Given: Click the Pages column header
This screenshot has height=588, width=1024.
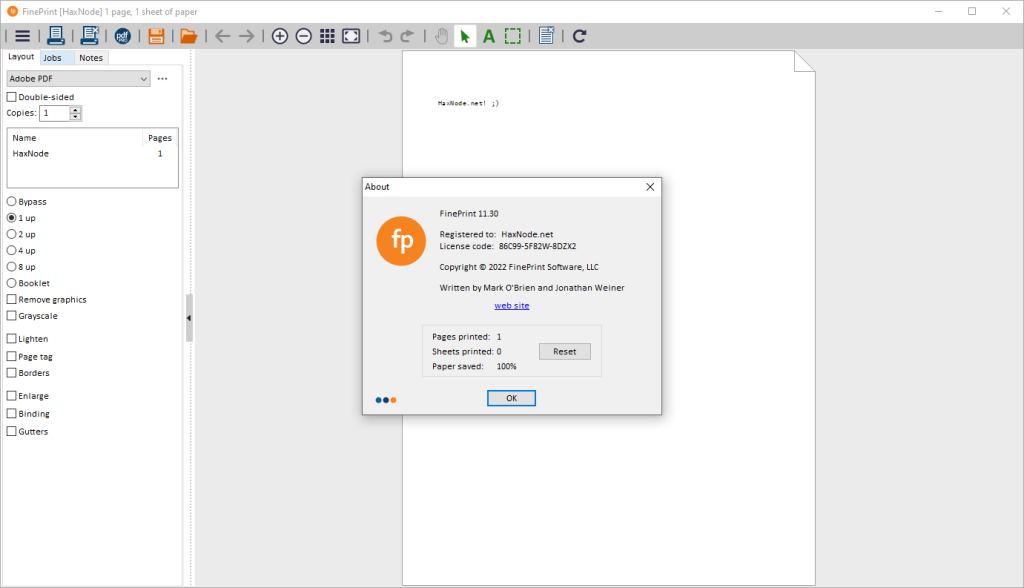Looking at the screenshot, I should click(160, 138).
